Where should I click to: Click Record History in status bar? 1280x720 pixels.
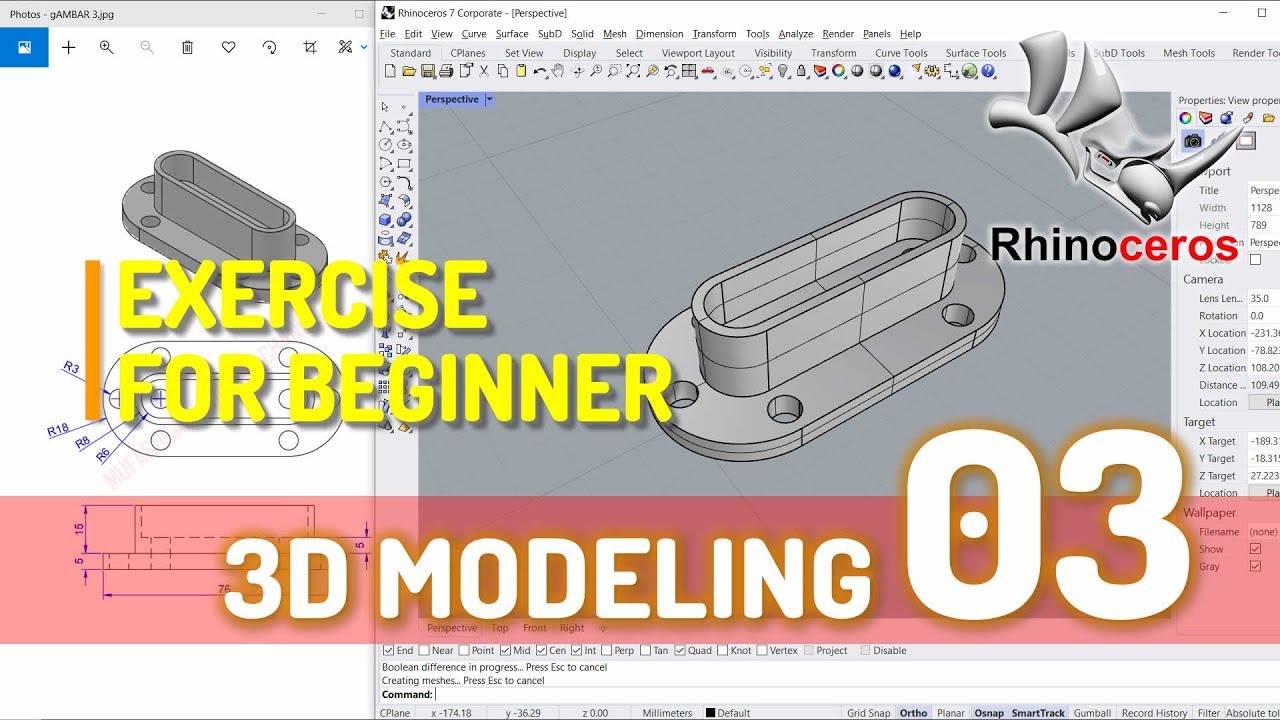point(1154,713)
